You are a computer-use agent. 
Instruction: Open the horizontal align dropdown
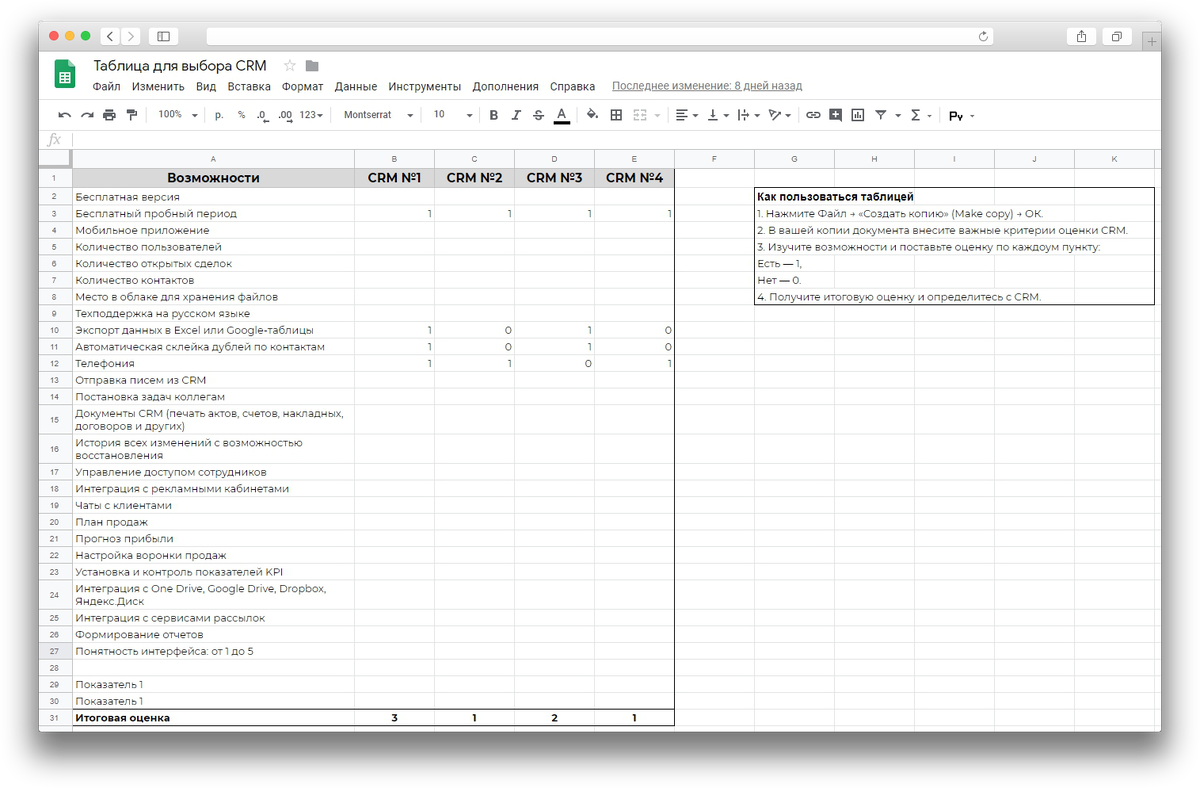(x=686, y=115)
